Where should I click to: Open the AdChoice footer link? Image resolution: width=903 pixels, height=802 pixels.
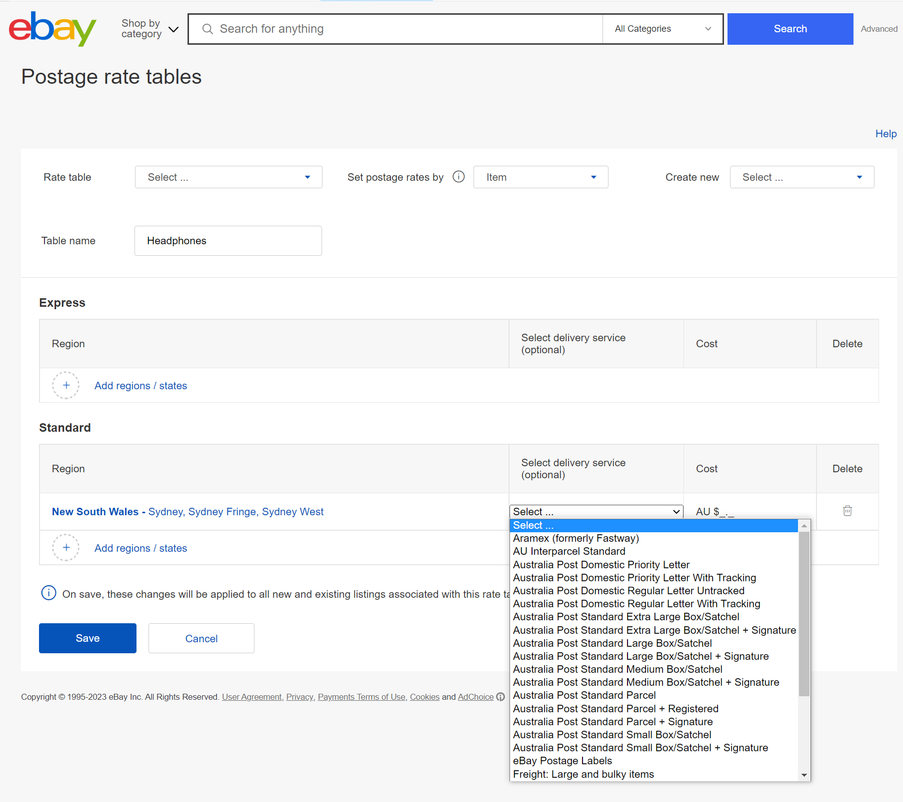(x=476, y=697)
